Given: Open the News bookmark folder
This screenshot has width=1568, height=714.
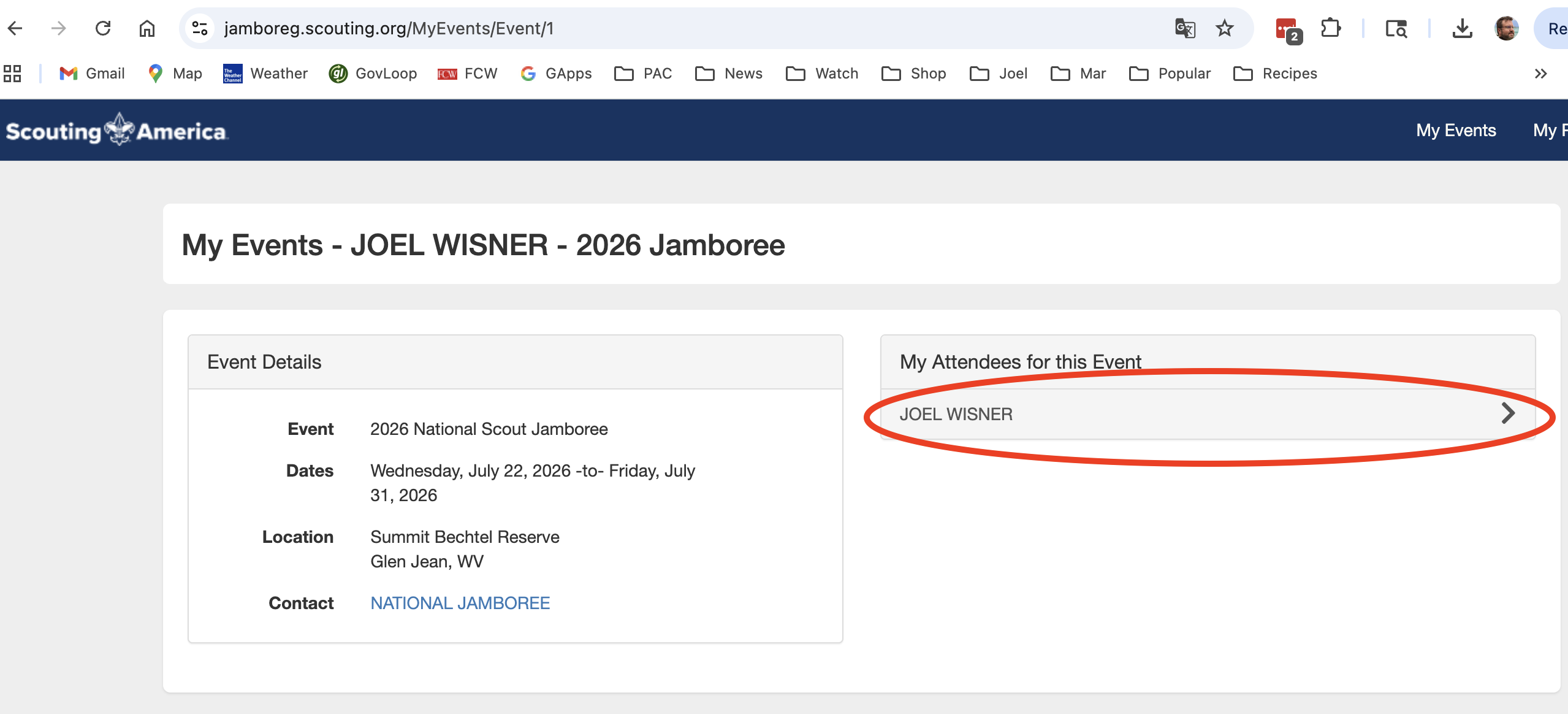Looking at the screenshot, I should click(x=729, y=74).
